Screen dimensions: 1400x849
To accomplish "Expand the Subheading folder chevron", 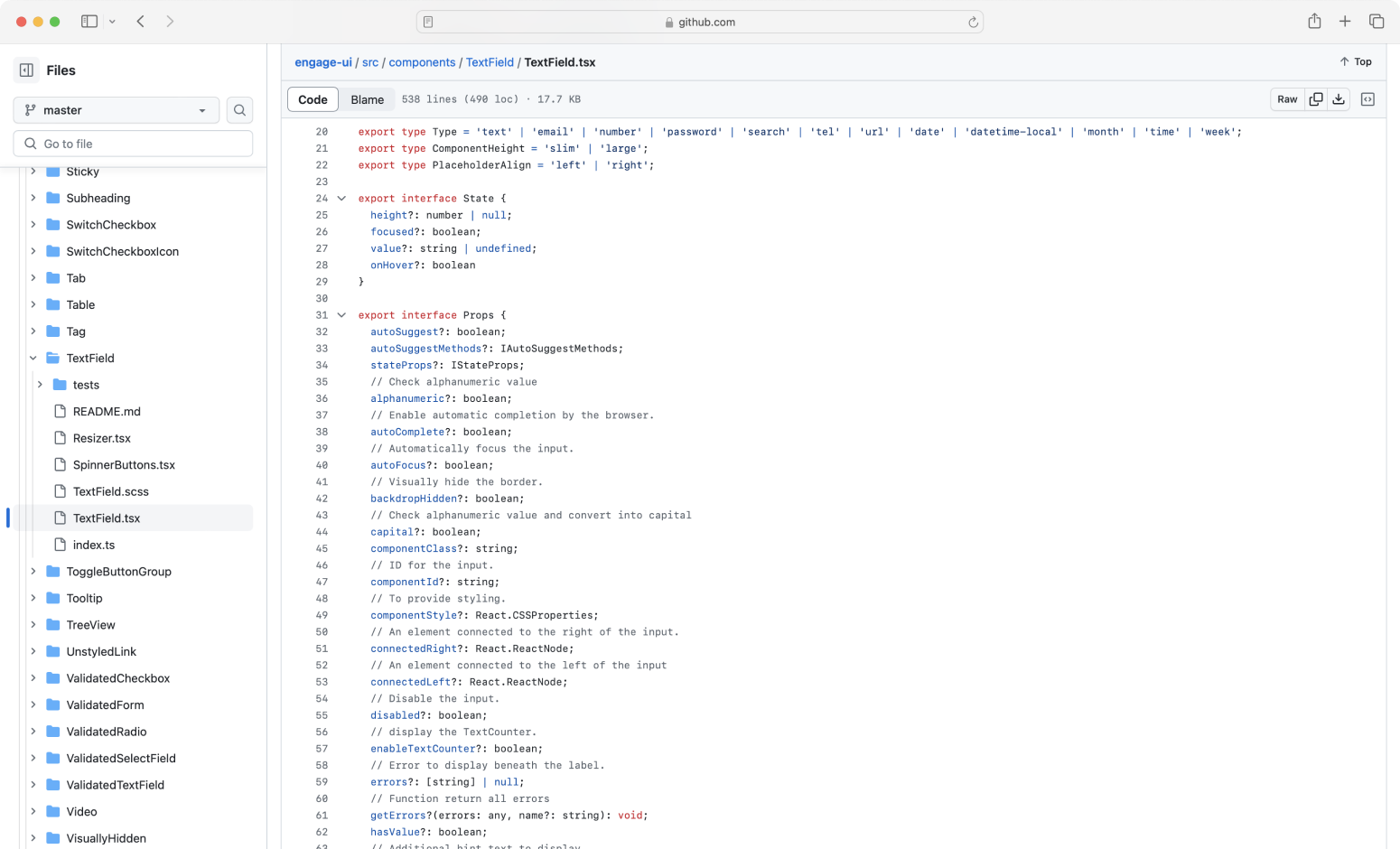I will point(33,198).
